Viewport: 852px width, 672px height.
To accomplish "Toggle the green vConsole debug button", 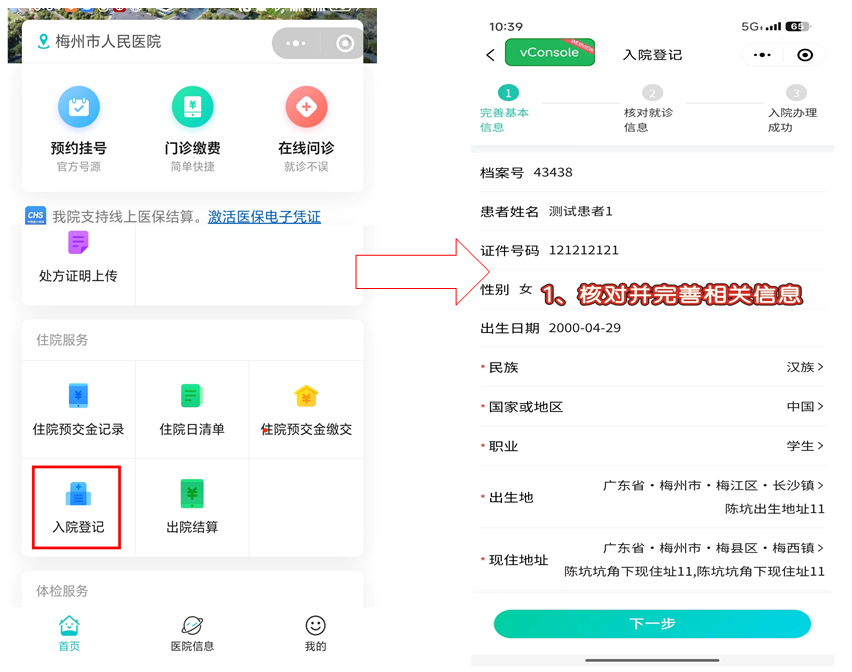I will [x=550, y=53].
